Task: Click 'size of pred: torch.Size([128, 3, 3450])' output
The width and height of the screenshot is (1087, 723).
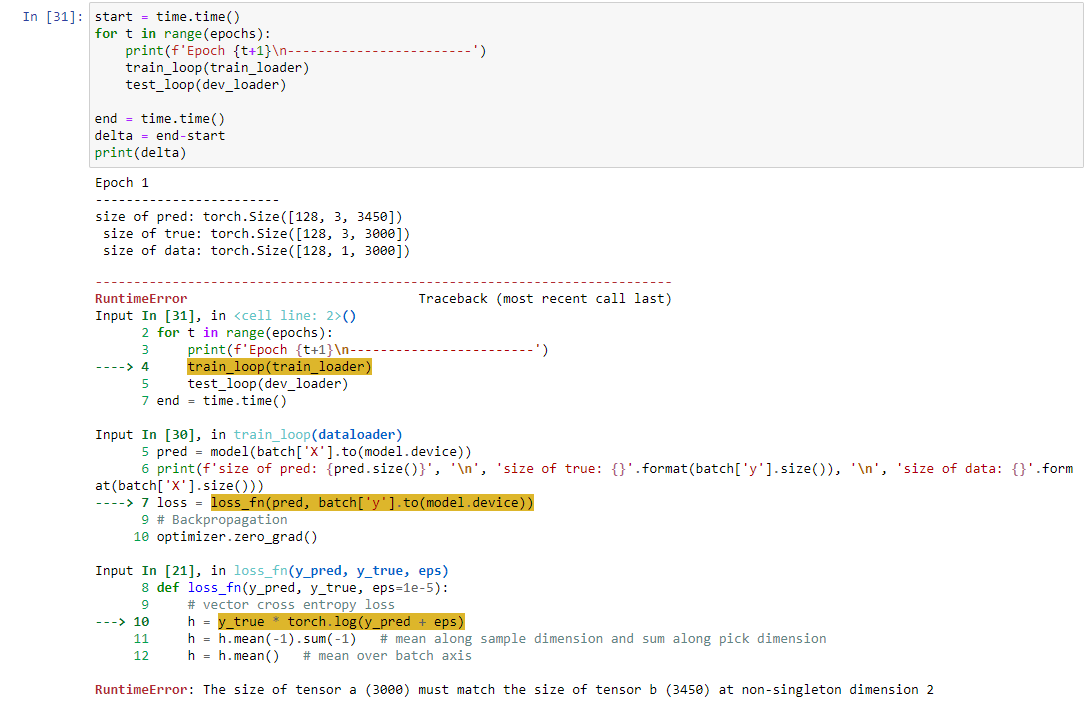Action: click(x=248, y=217)
